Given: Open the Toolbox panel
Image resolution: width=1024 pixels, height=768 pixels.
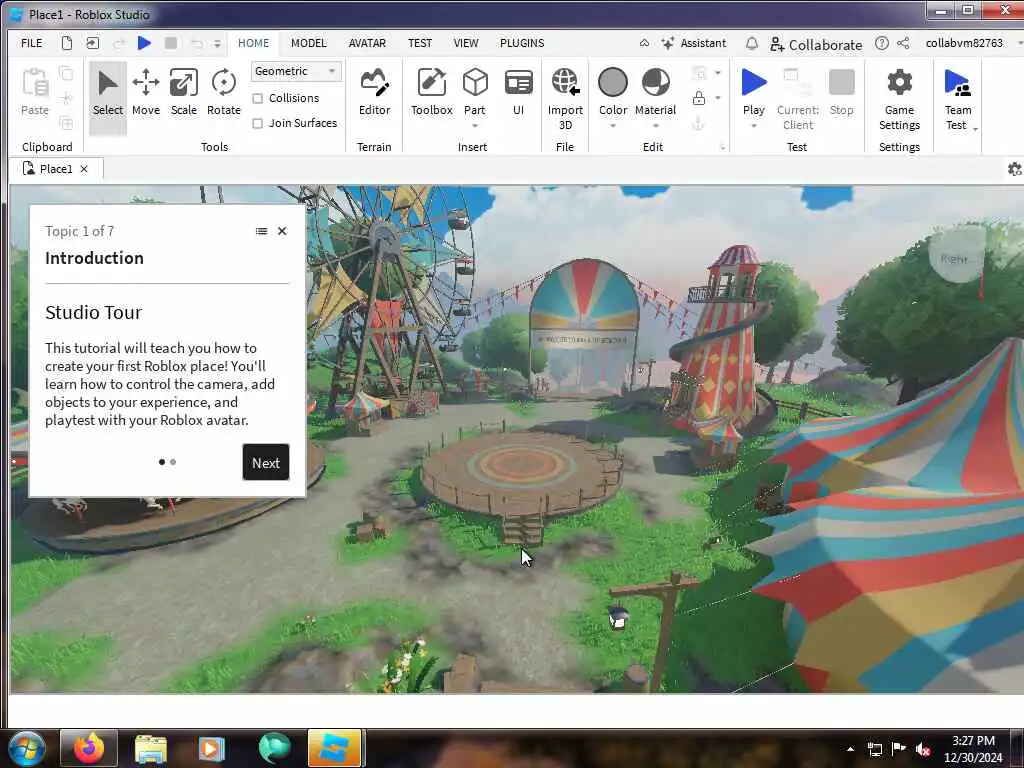Looking at the screenshot, I should [431, 93].
